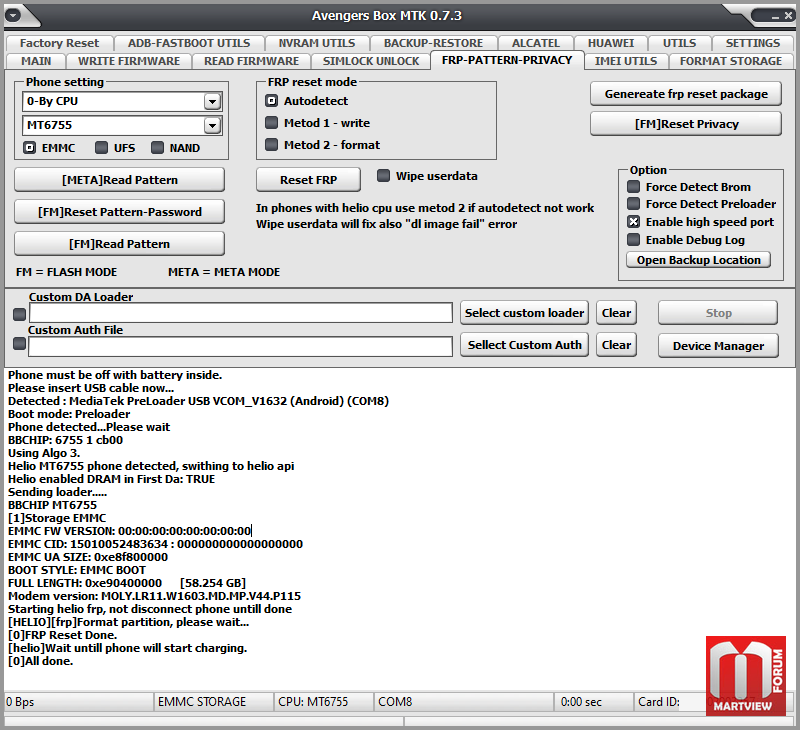
Task: Choose Metod 2 - format mode
Action: pyautogui.click(x=271, y=145)
